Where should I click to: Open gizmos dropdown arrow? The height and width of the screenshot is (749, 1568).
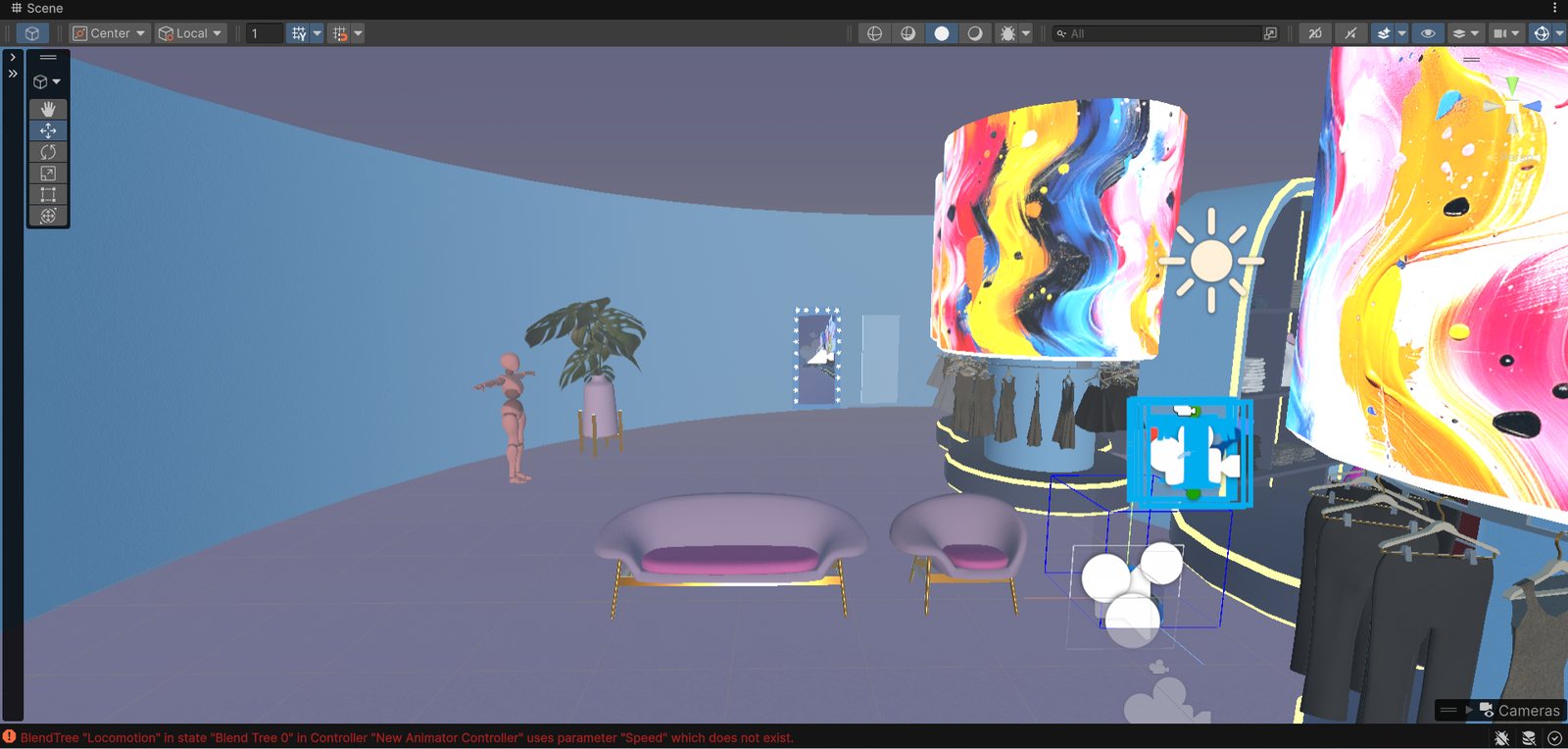click(x=1560, y=33)
